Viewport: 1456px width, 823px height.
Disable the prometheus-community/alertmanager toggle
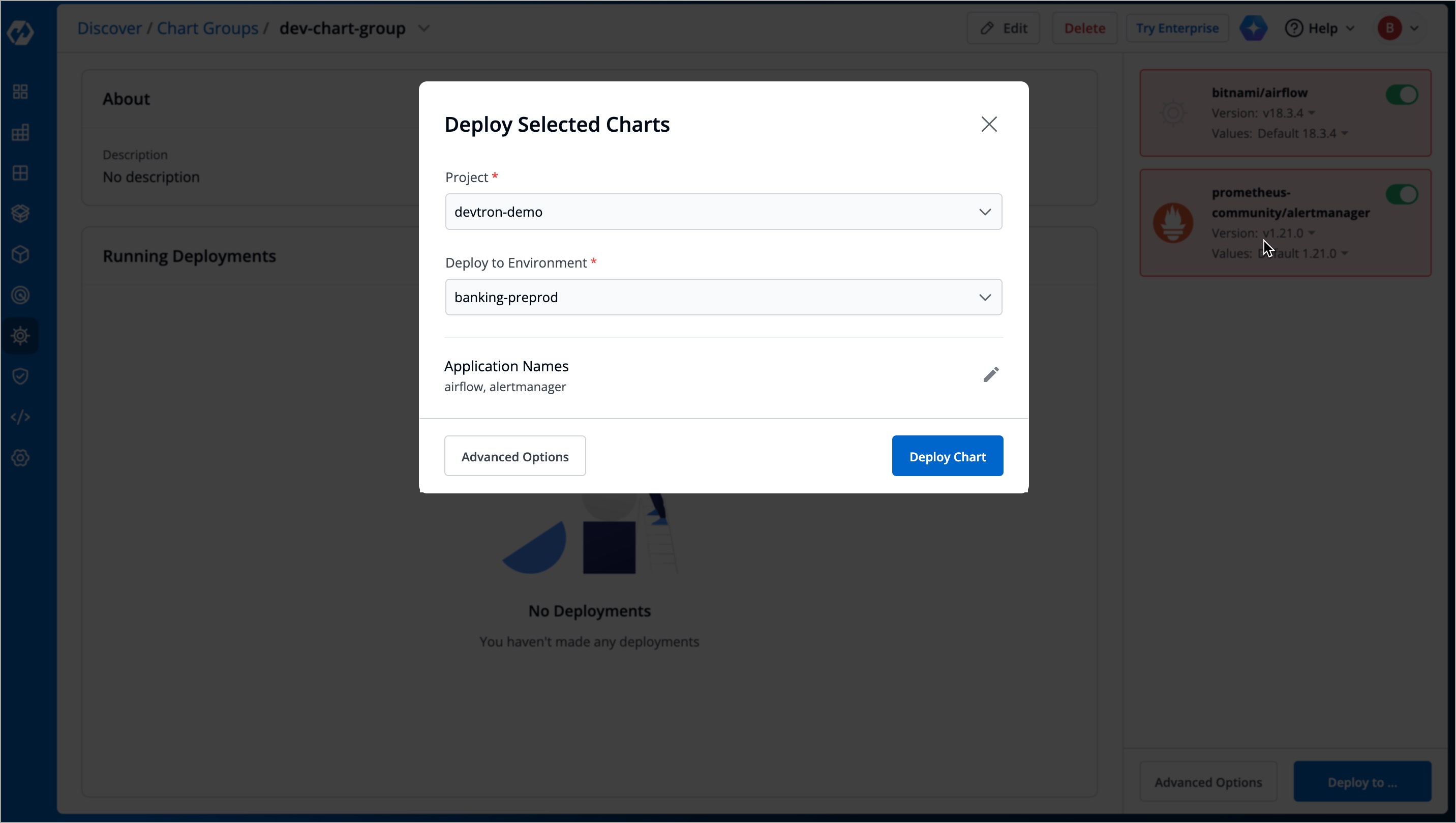[x=1402, y=194]
